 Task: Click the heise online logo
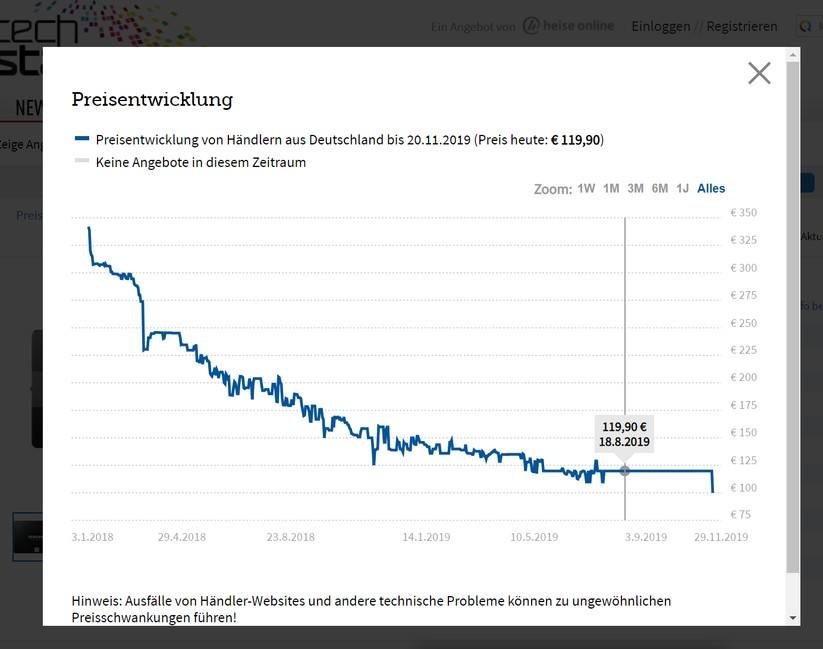568,26
